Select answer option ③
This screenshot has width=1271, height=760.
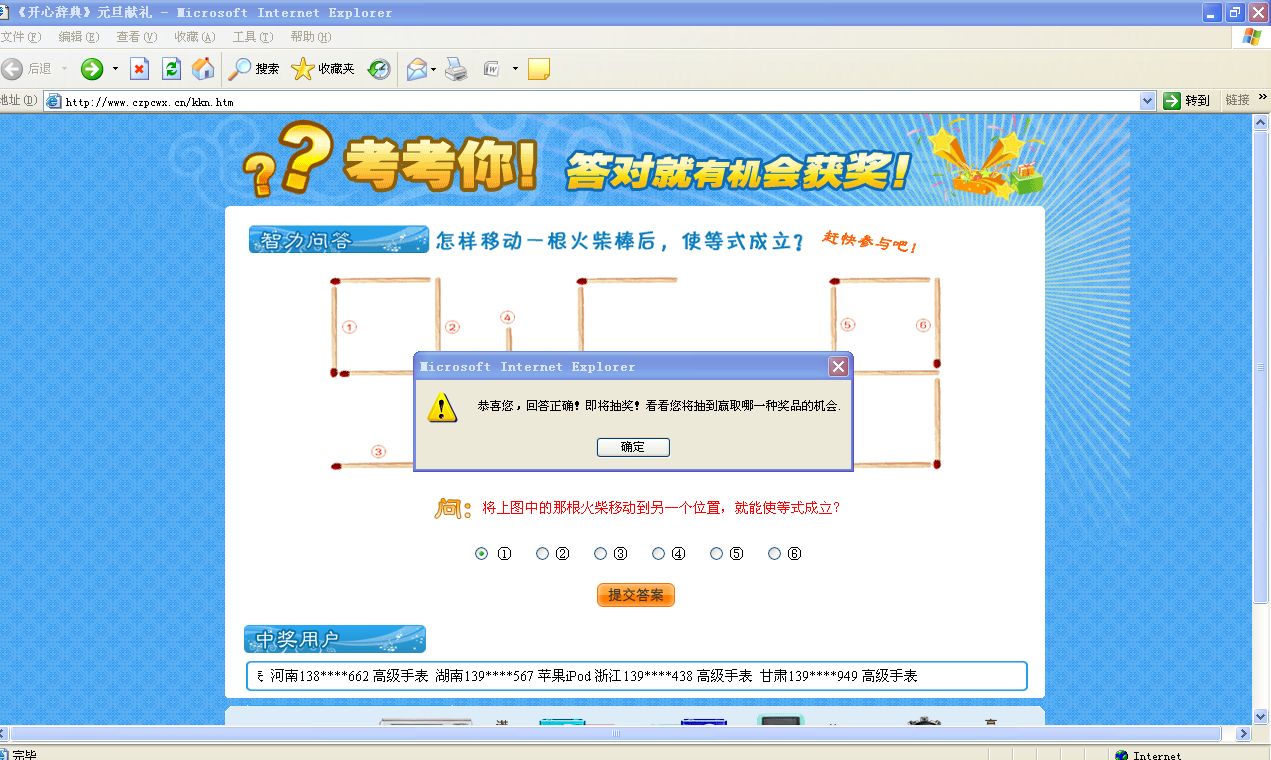(600, 553)
